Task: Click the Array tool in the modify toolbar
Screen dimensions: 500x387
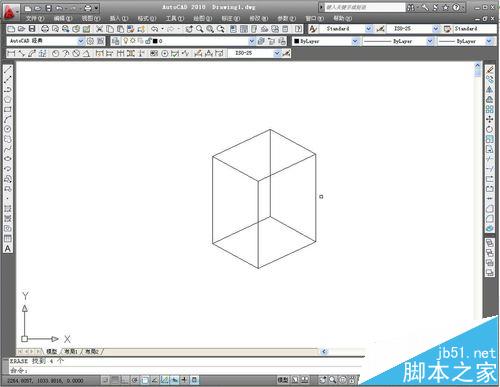Action: point(489,109)
